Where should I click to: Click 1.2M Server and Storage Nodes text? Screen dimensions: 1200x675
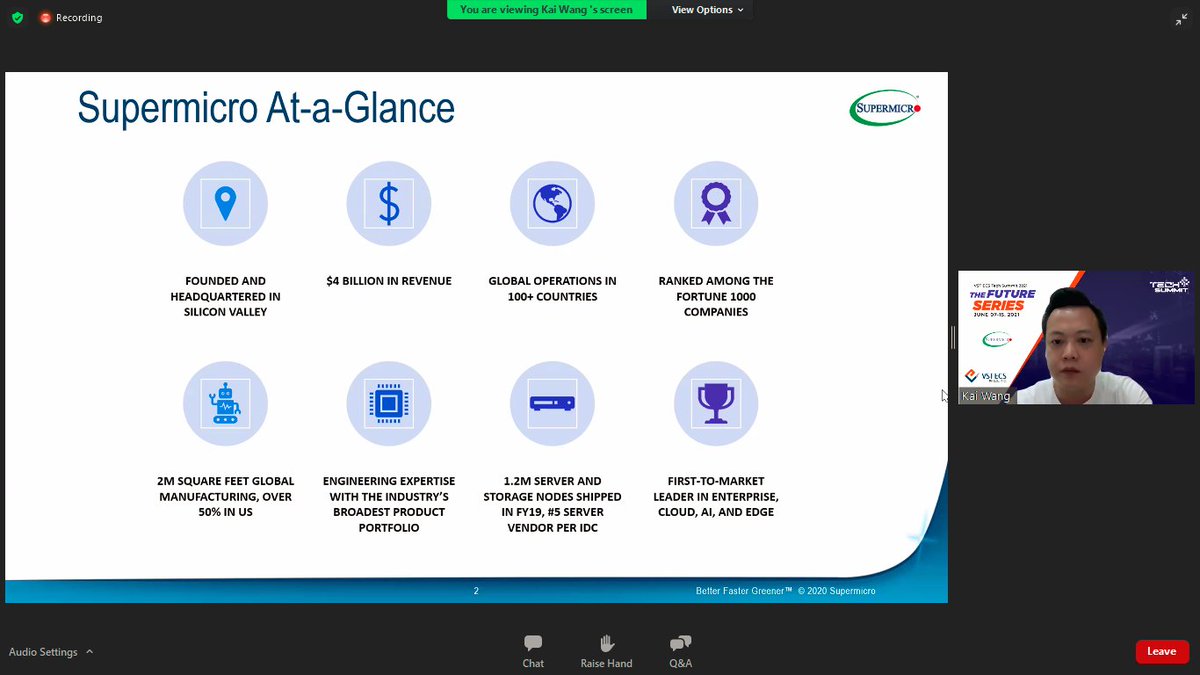[552, 504]
